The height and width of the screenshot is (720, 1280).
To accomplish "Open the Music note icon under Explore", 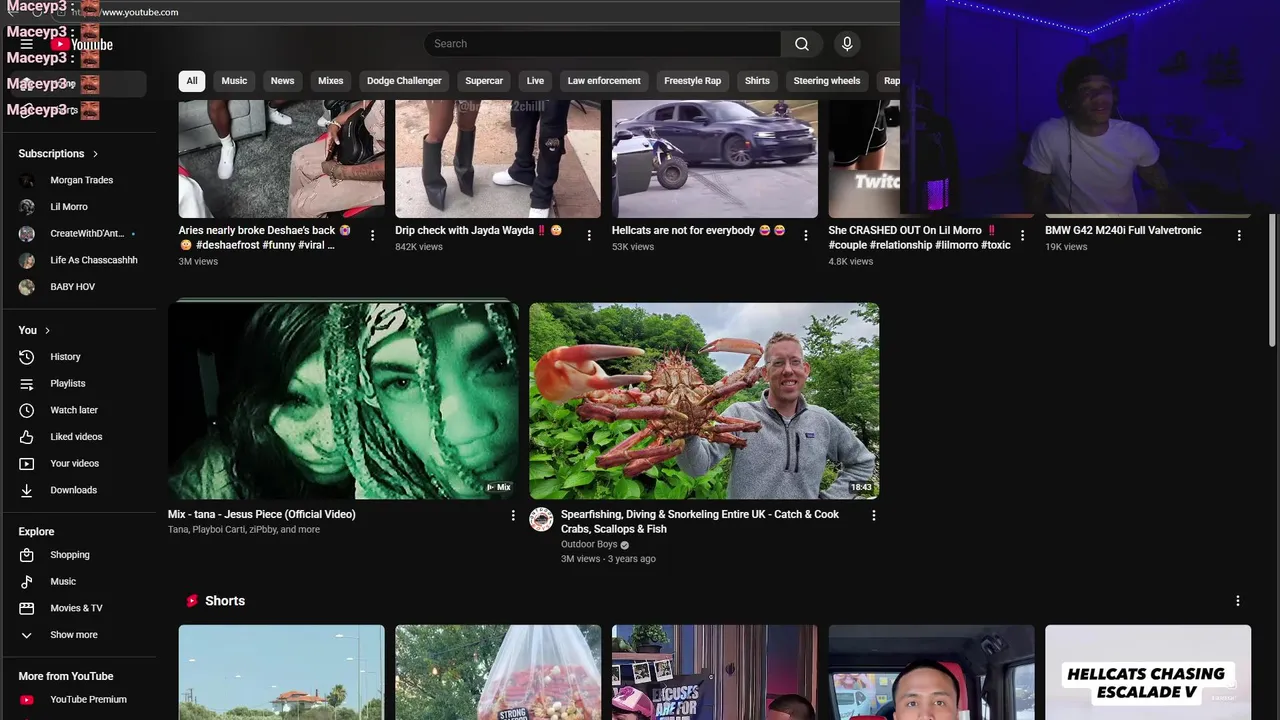I will pos(27,582).
